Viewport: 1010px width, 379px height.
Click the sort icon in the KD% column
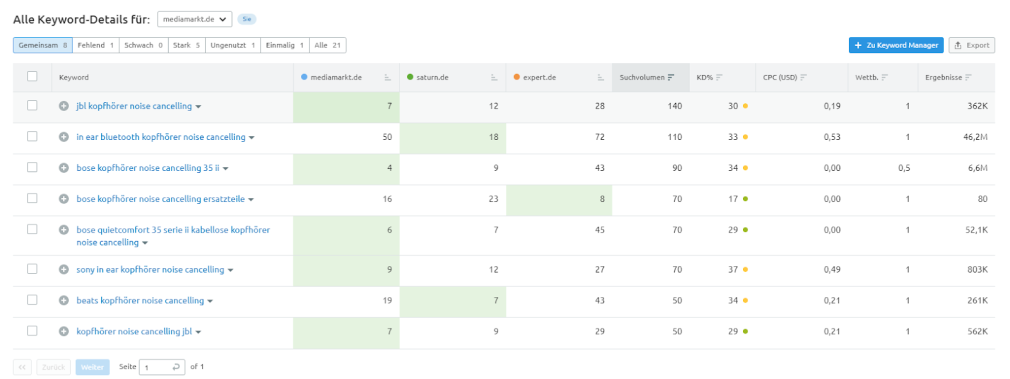click(719, 77)
